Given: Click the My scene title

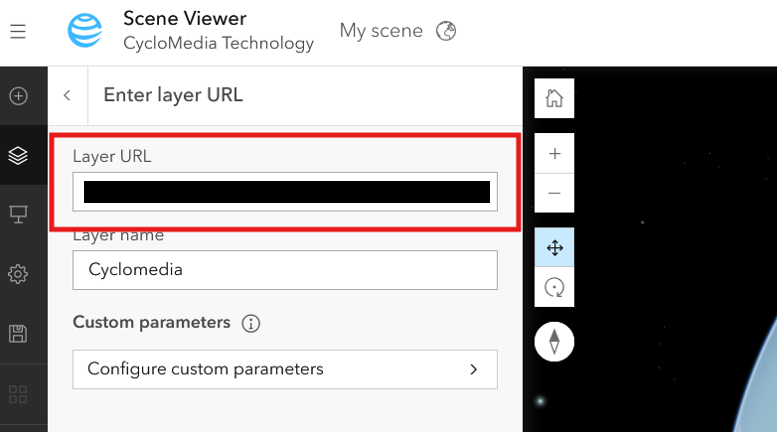Looking at the screenshot, I should (381, 31).
